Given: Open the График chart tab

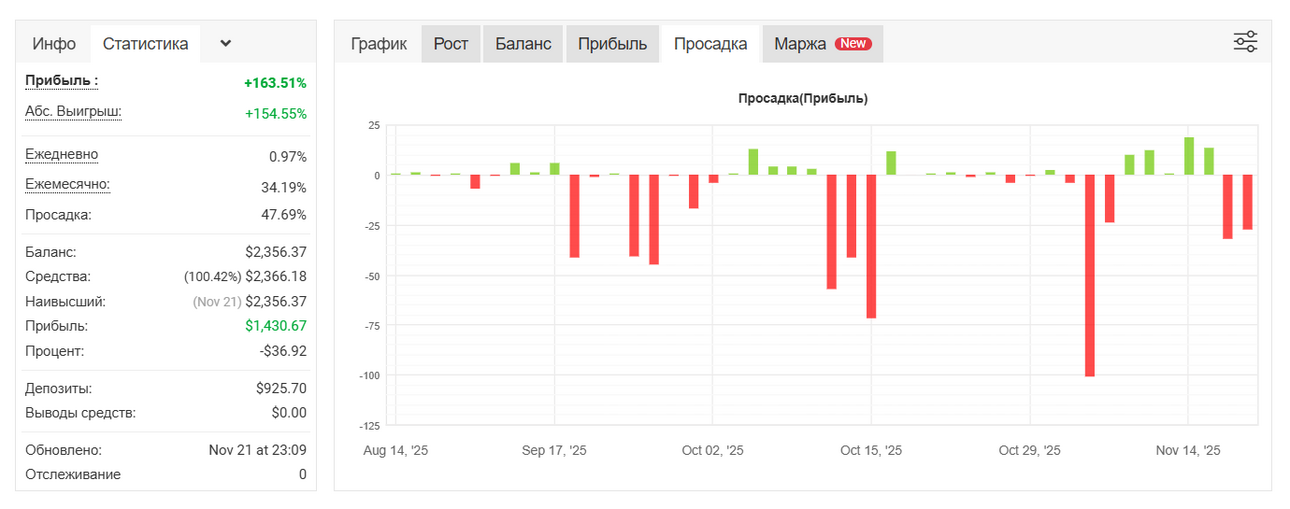Looking at the screenshot, I should tap(378, 44).
